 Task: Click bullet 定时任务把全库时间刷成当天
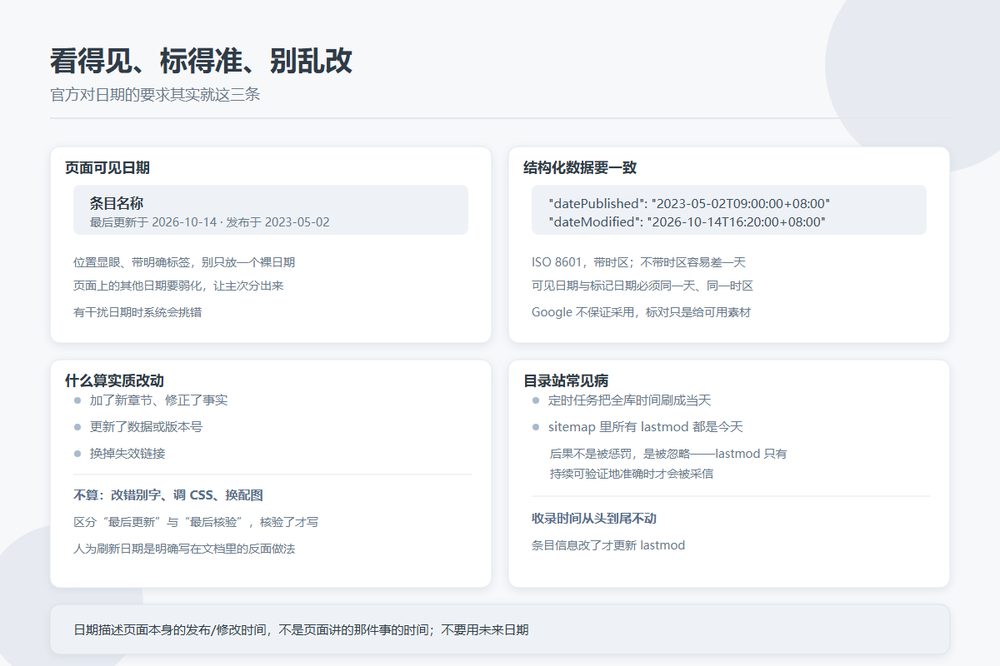[629, 400]
